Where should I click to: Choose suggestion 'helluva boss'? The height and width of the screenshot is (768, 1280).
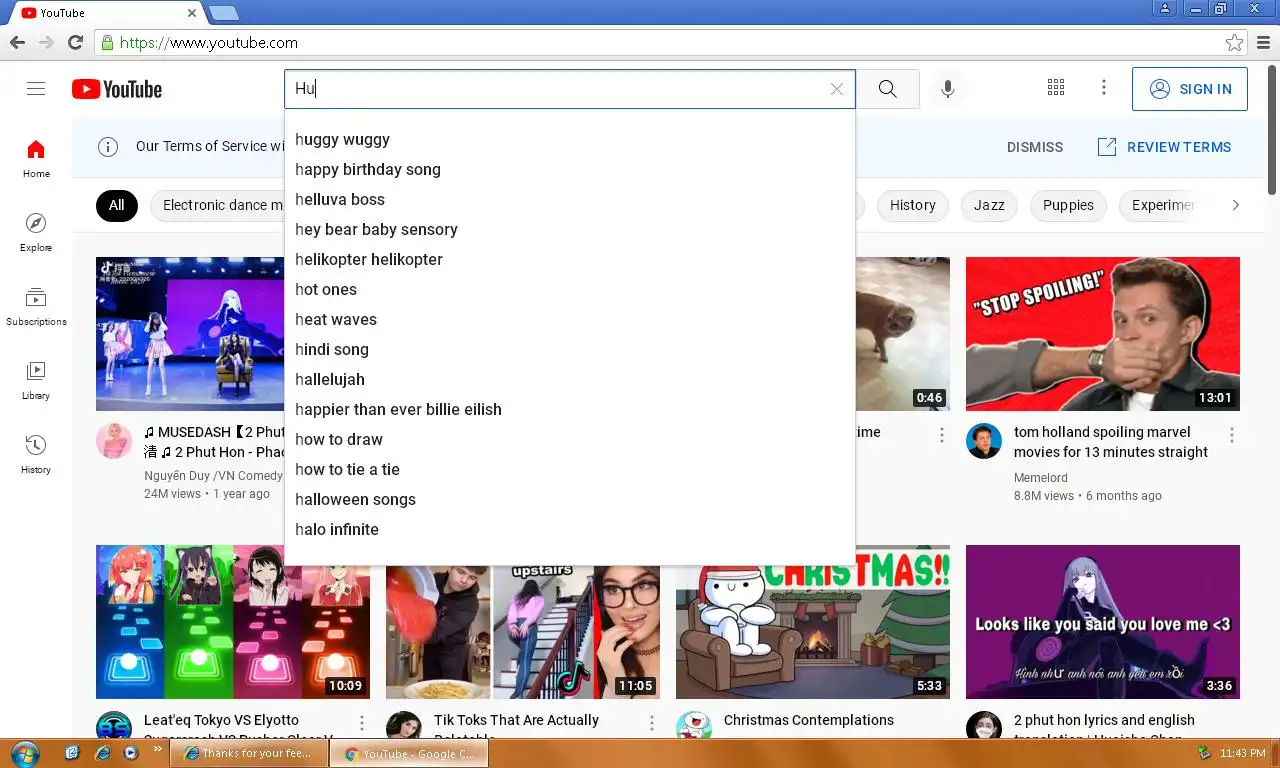tap(570, 200)
